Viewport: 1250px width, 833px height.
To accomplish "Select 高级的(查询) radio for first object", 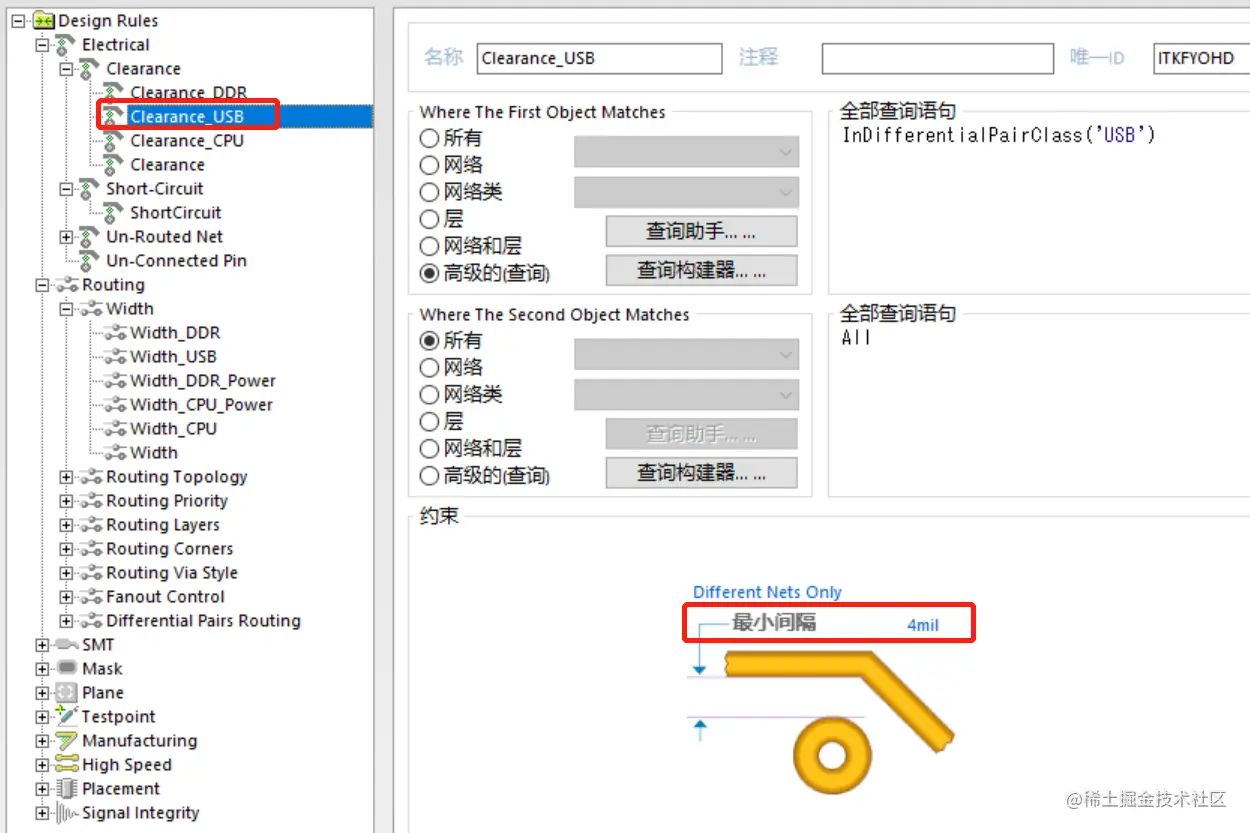I will 429,273.
